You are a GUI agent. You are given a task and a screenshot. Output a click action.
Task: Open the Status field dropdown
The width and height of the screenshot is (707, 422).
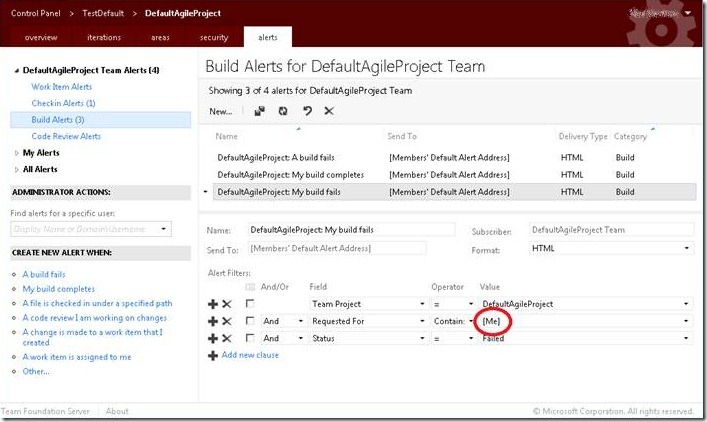click(422, 338)
